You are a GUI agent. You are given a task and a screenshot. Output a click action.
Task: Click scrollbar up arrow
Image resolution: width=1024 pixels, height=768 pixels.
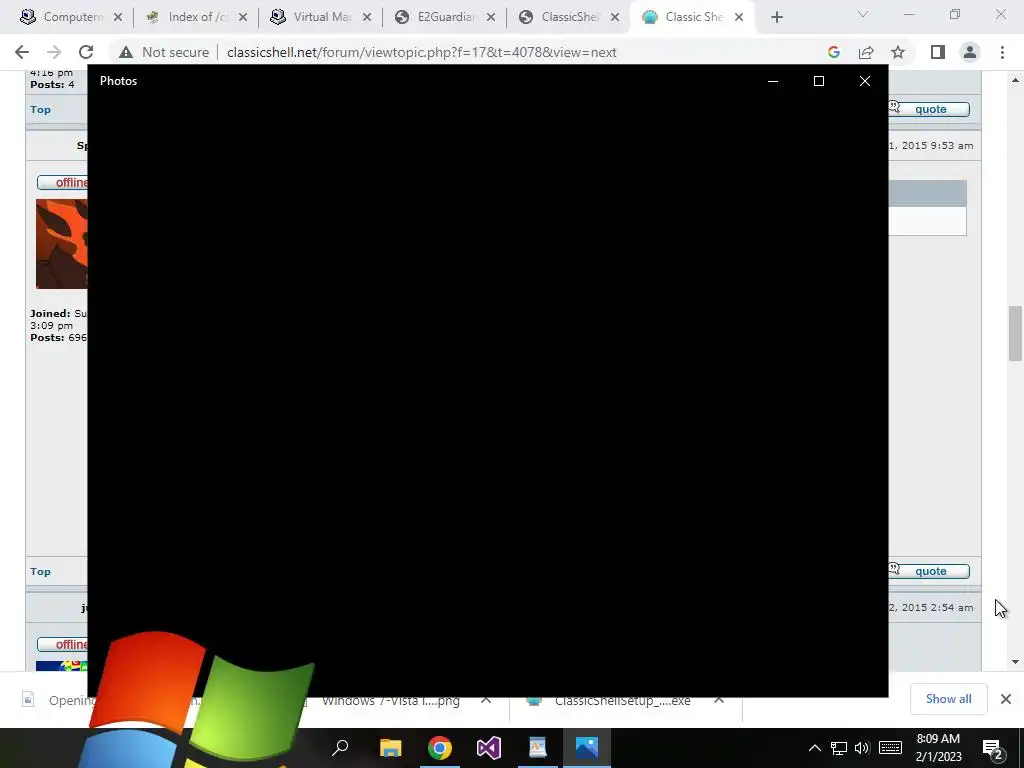(x=1015, y=80)
